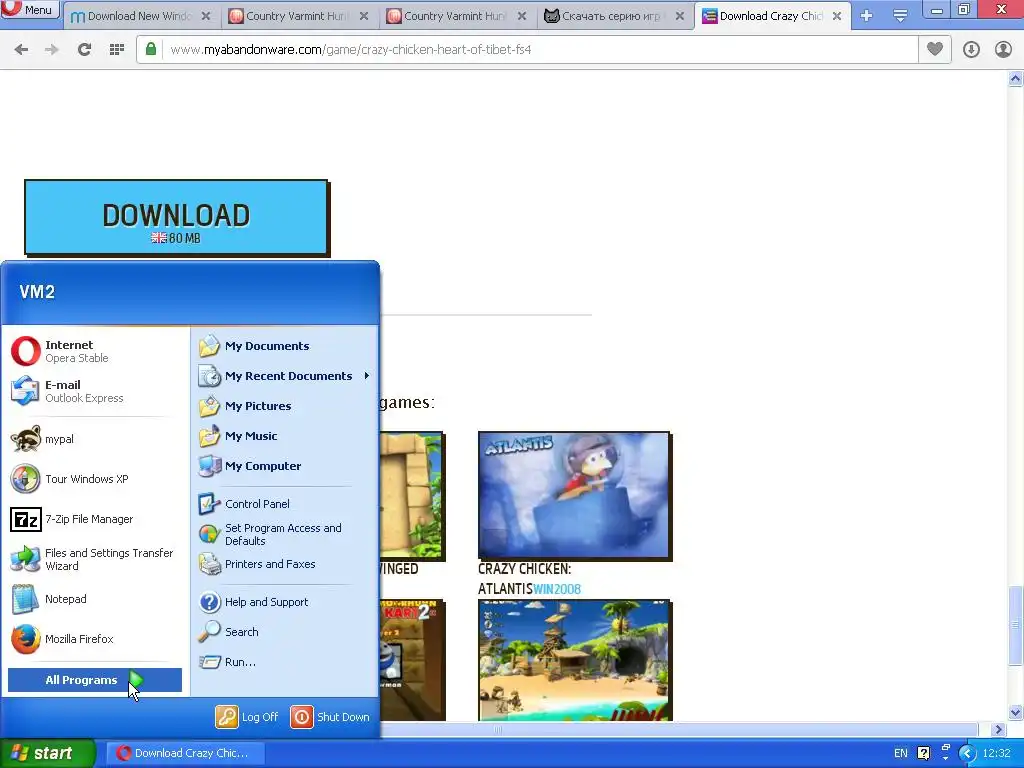Switch to the Download New Windows tab

140,16
